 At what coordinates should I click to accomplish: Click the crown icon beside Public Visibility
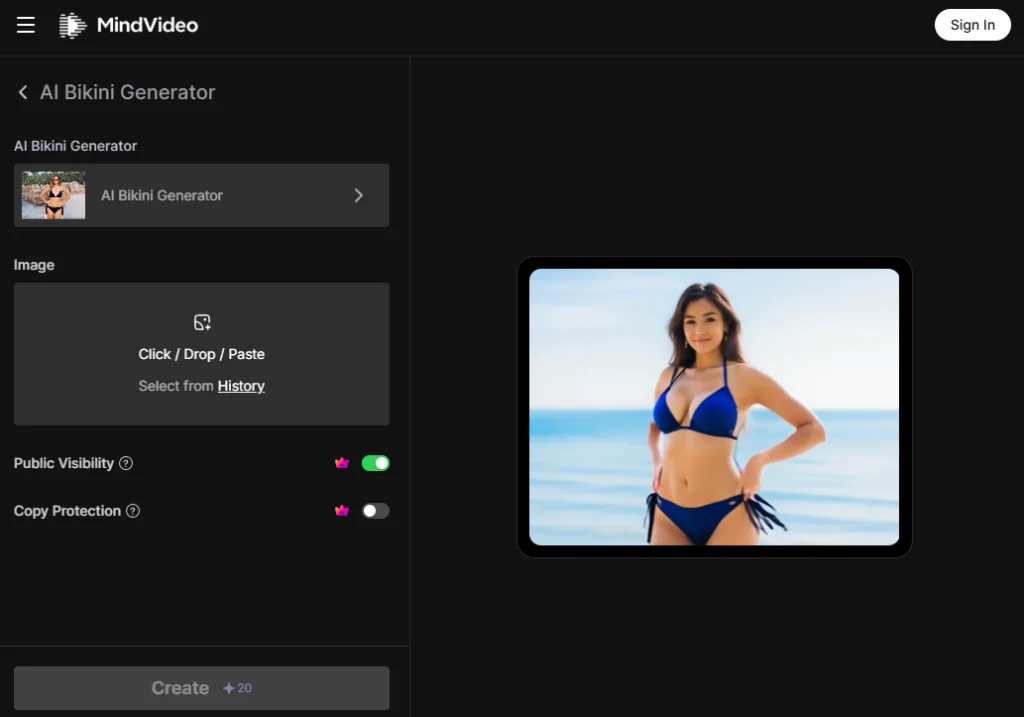click(x=342, y=462)
